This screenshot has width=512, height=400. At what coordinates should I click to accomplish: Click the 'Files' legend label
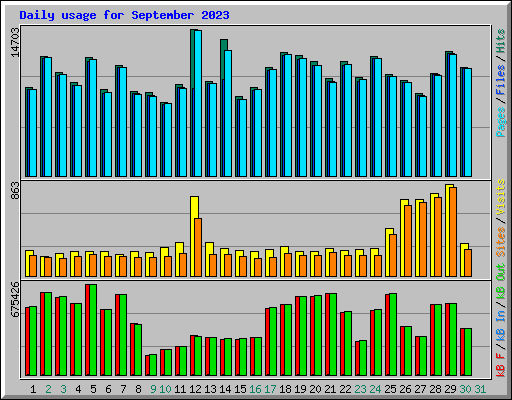[500, 80]
